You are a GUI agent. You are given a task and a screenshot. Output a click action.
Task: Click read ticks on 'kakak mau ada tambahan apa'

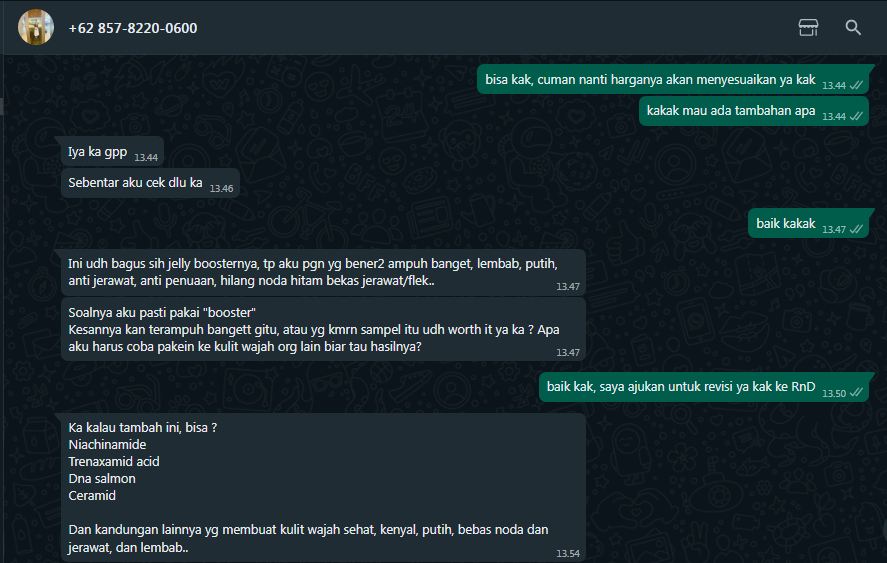coord(856,116)
